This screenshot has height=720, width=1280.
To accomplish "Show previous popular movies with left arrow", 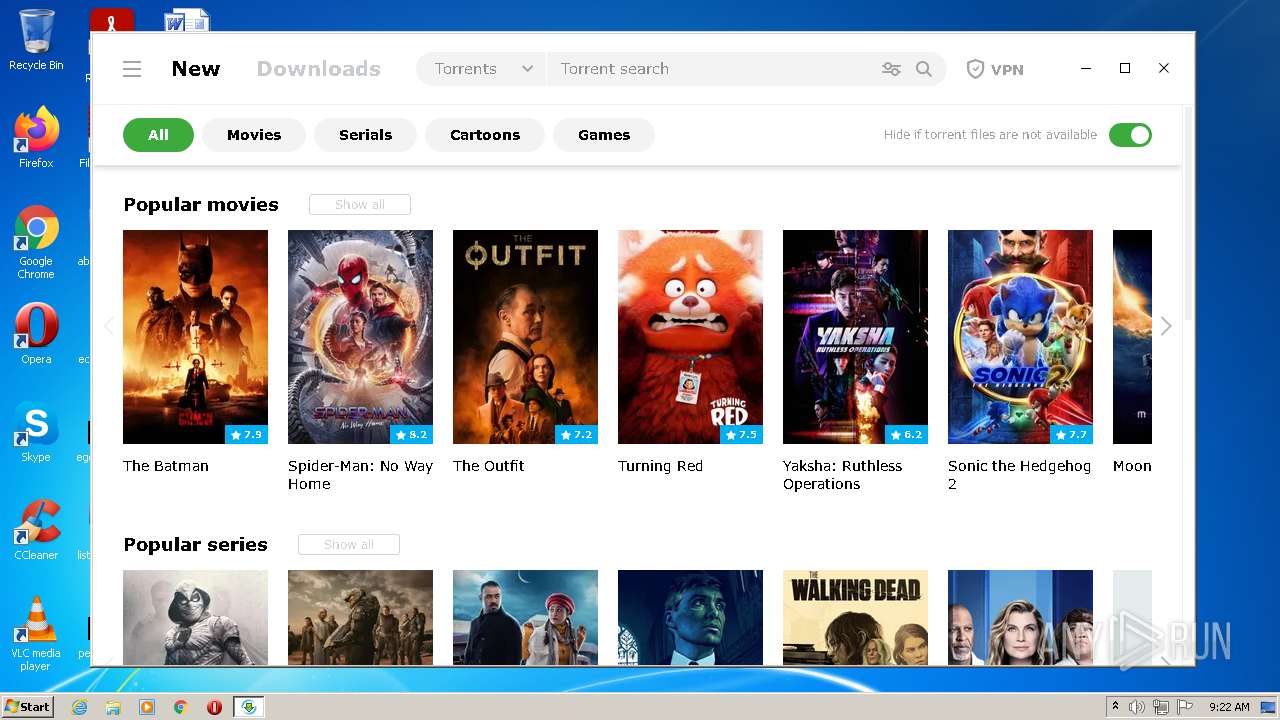I will coord(109,326).
